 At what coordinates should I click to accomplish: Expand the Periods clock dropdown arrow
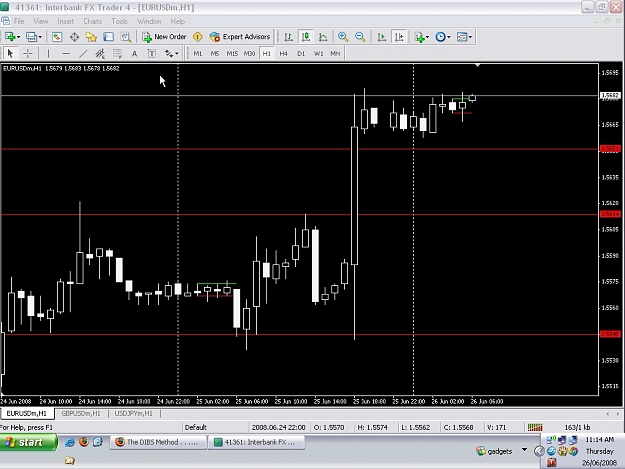[449, 37]
